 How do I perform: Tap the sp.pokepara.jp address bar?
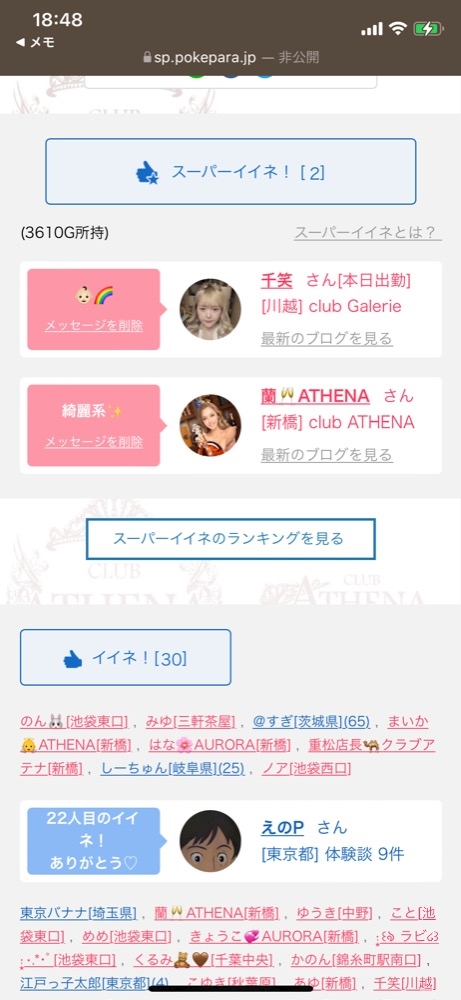tap(231, 57)
